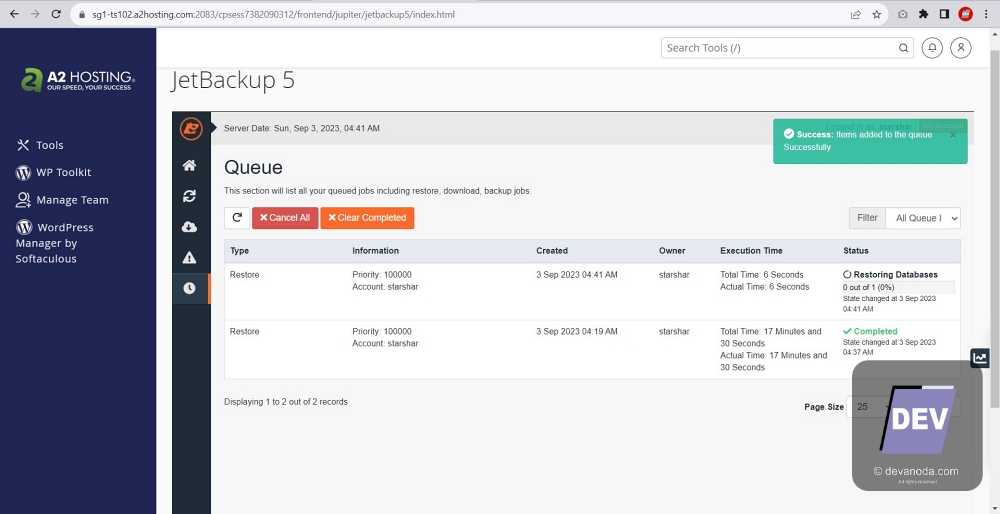Open Tools in the sidebar

coord(40,145)
